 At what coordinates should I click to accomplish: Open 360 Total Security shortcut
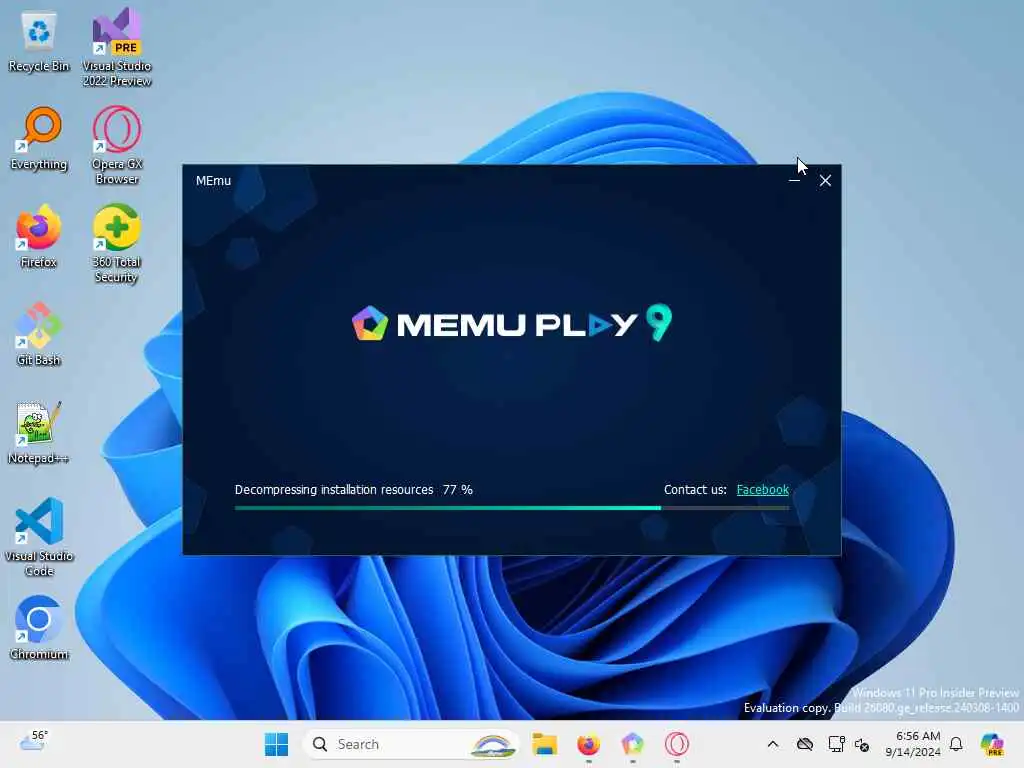[x=117, y=244]
